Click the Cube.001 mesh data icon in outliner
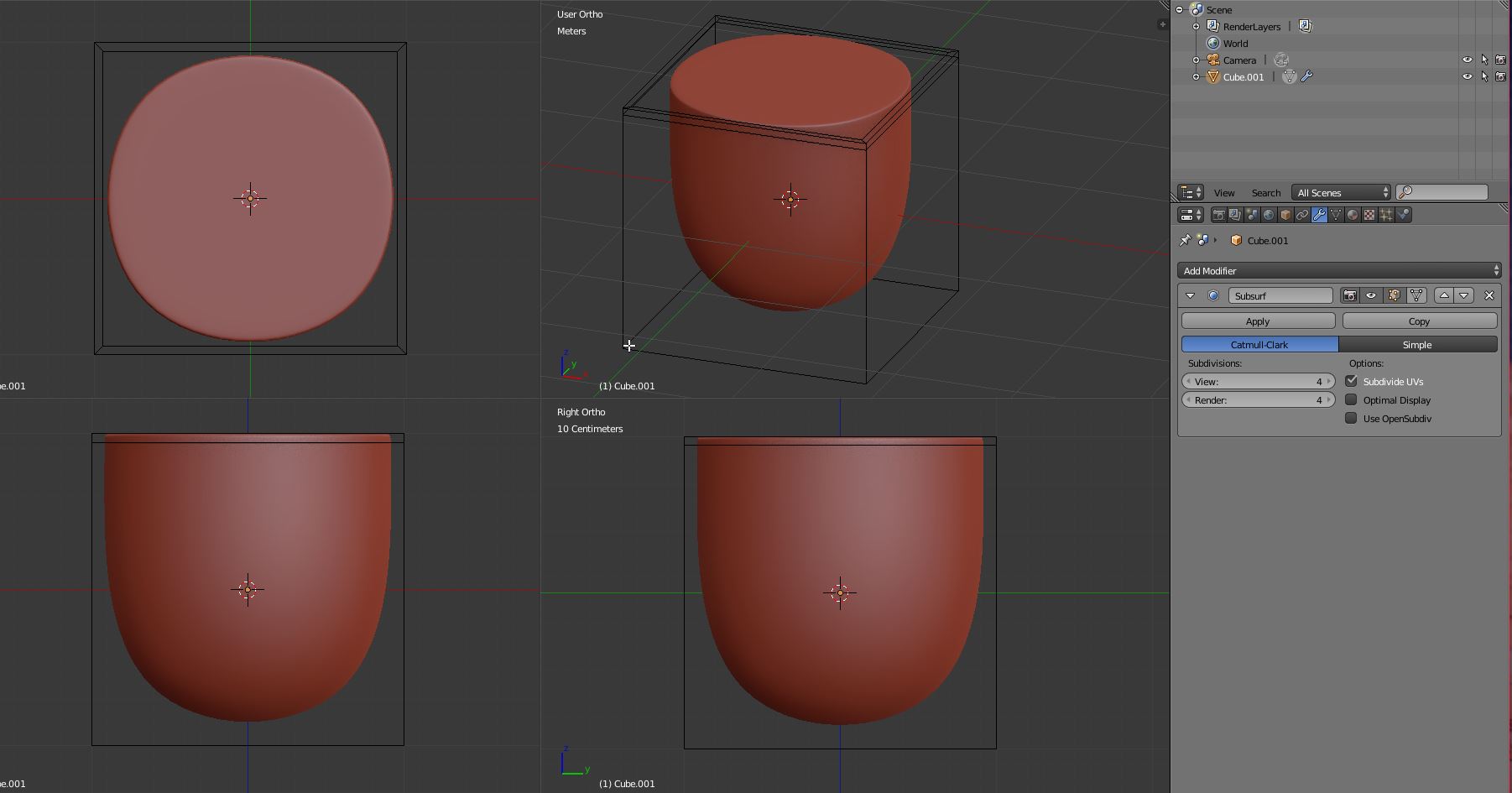Screen dimensions: 1512x793 click(1290, 77)
